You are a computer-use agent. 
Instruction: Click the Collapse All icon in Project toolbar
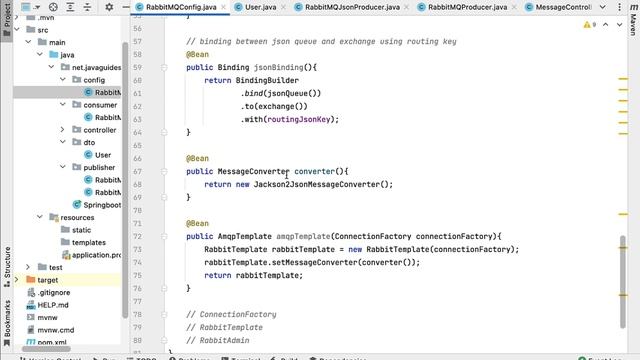(87, 7)
